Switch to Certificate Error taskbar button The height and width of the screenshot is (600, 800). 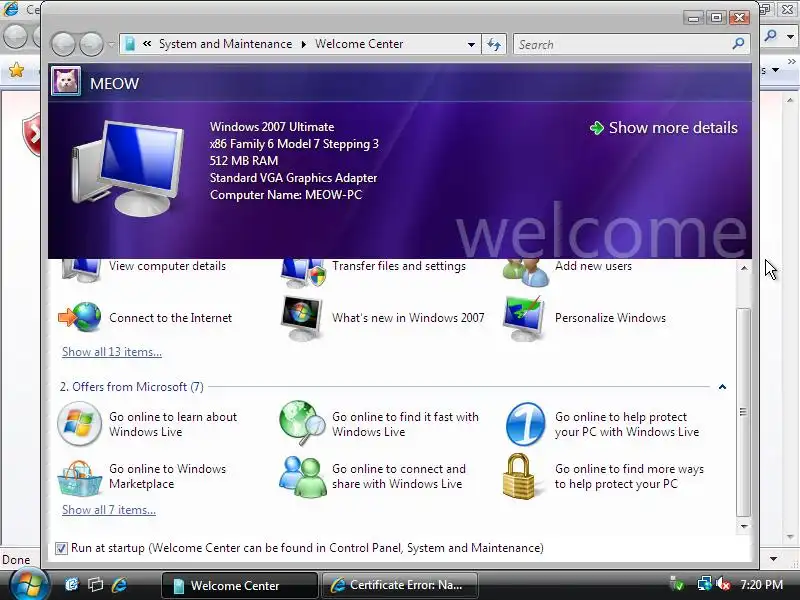coord(399,585)
